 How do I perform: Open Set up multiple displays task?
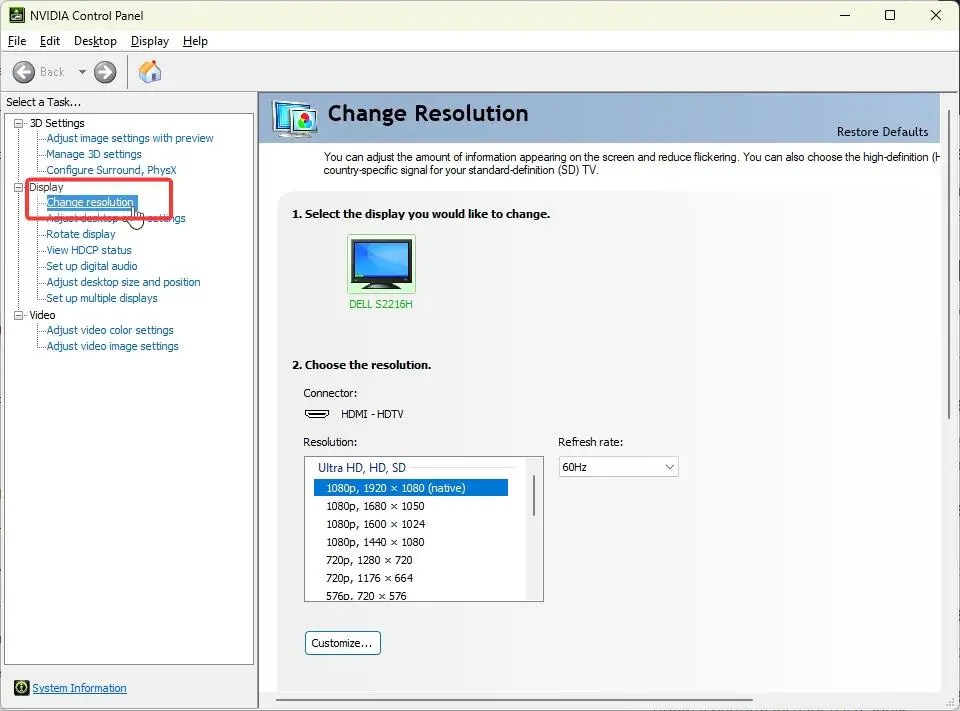102,298
